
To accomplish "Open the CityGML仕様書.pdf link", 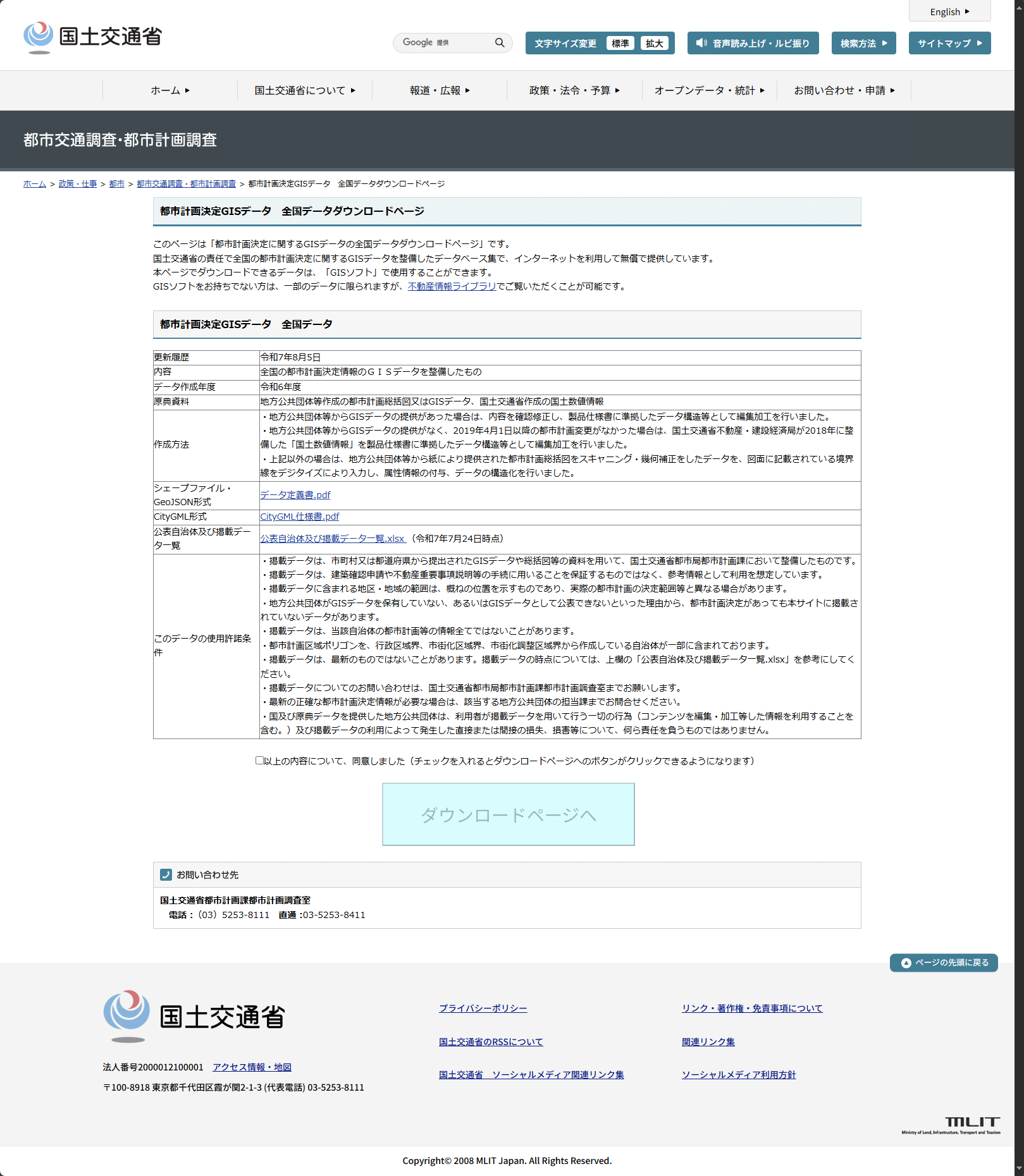I will tap(300, 517).
